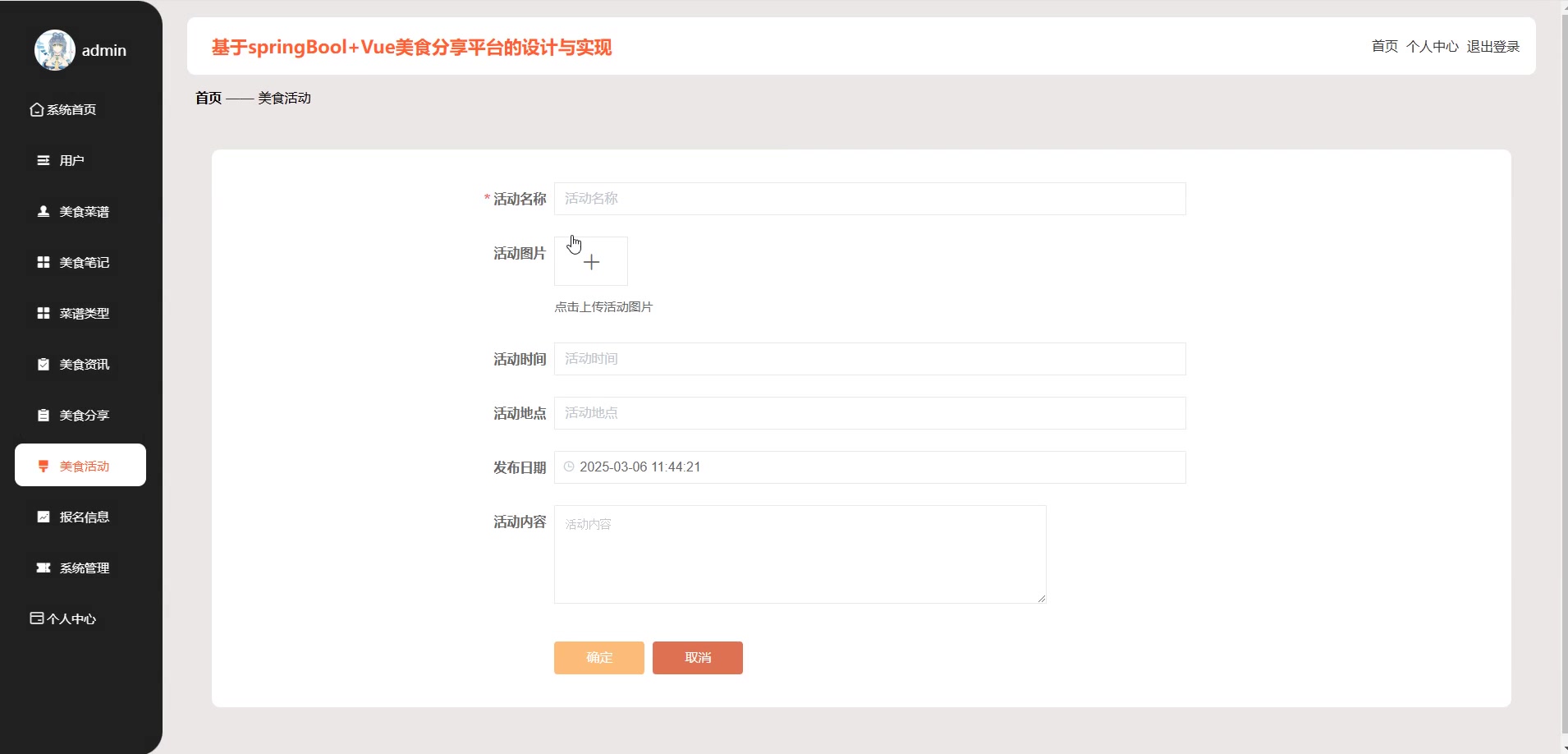1568x754 pixels.
Task: Select the 报名信息 registration info icon
Action: pyautogui.click(x=43, y=517)
